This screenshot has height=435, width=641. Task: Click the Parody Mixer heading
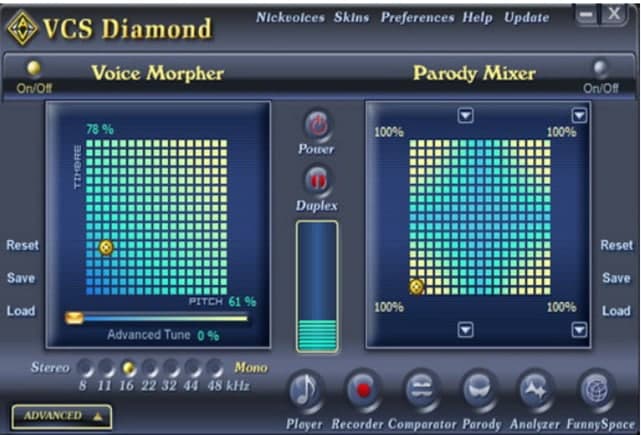[474, 74]
